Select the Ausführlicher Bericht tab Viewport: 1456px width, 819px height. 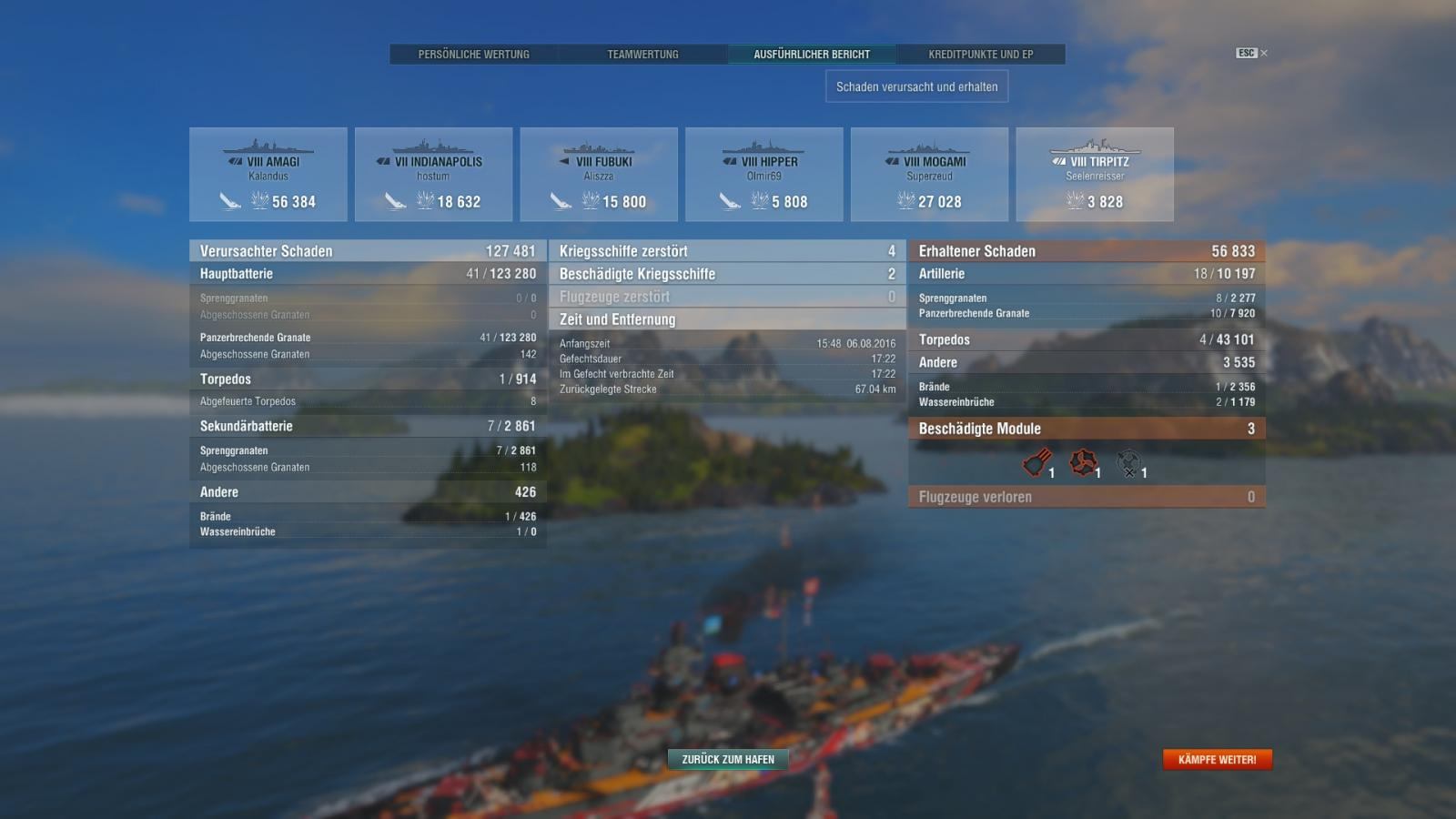pyautogui.click(x=812, y=55)
